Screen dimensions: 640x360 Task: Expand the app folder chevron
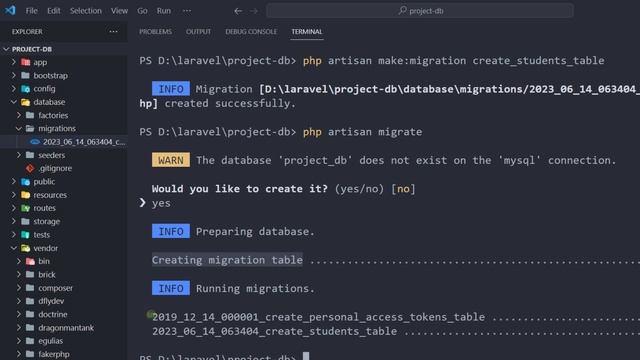13,62
